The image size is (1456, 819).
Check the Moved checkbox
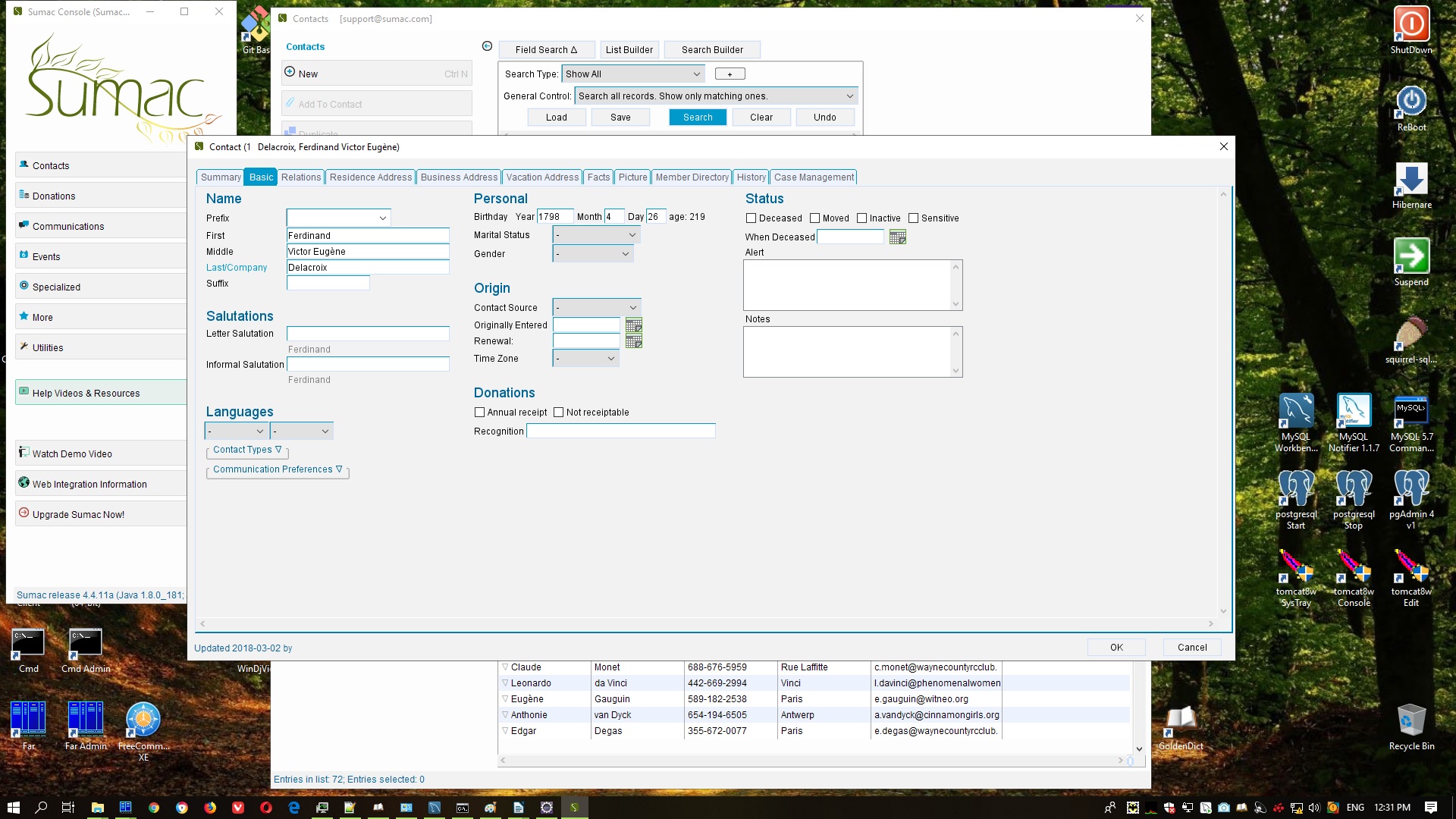[814, 218]
